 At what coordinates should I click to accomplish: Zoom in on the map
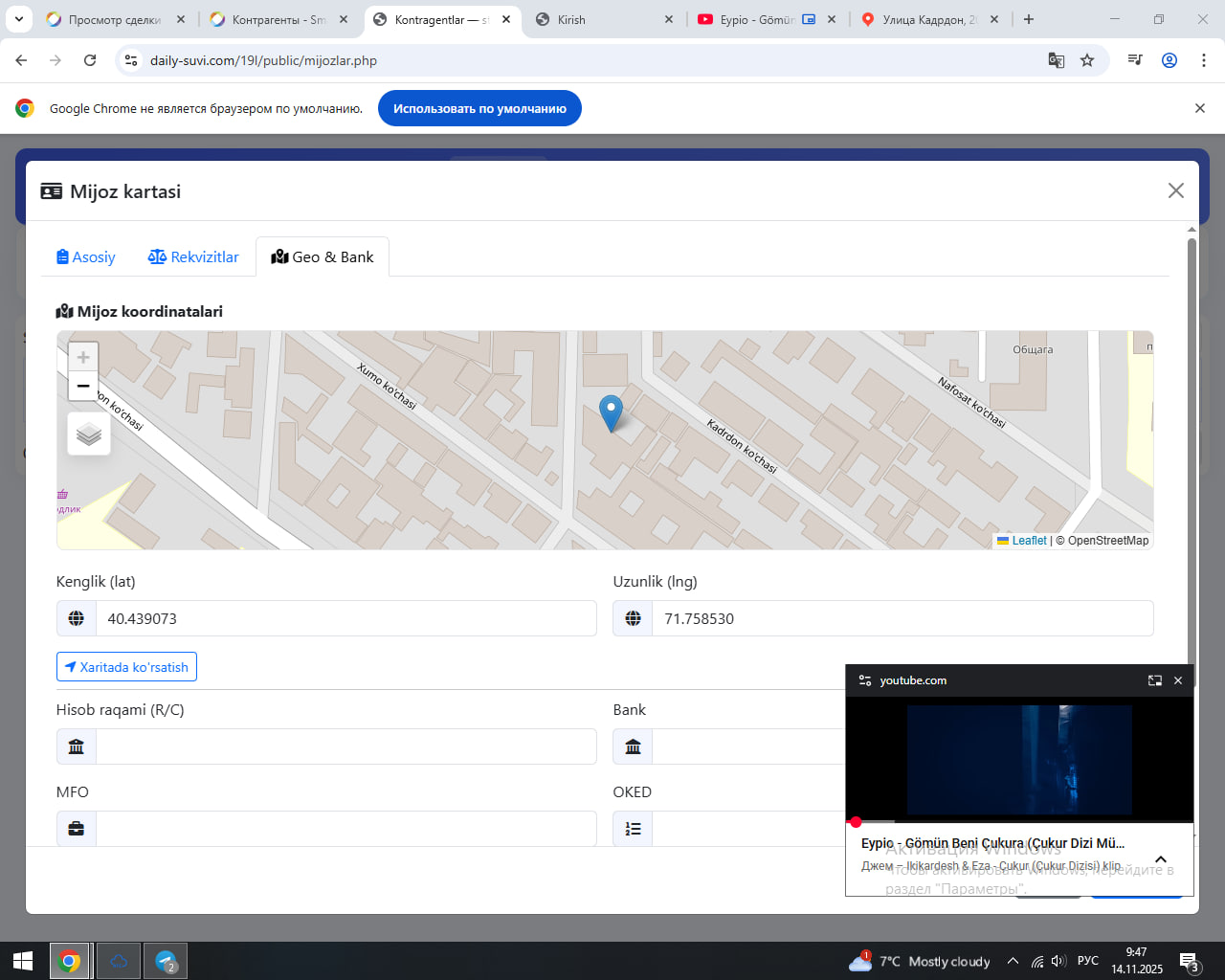point(83,357)
